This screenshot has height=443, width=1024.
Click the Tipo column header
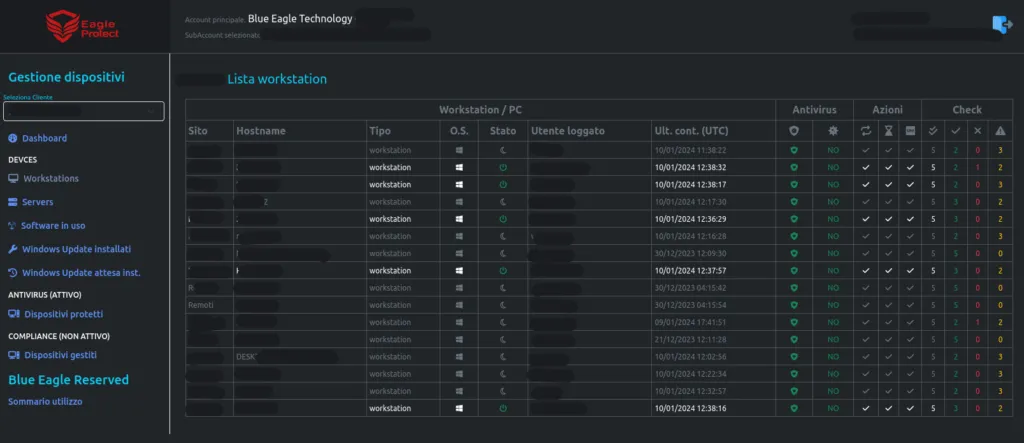click(380, 131)
